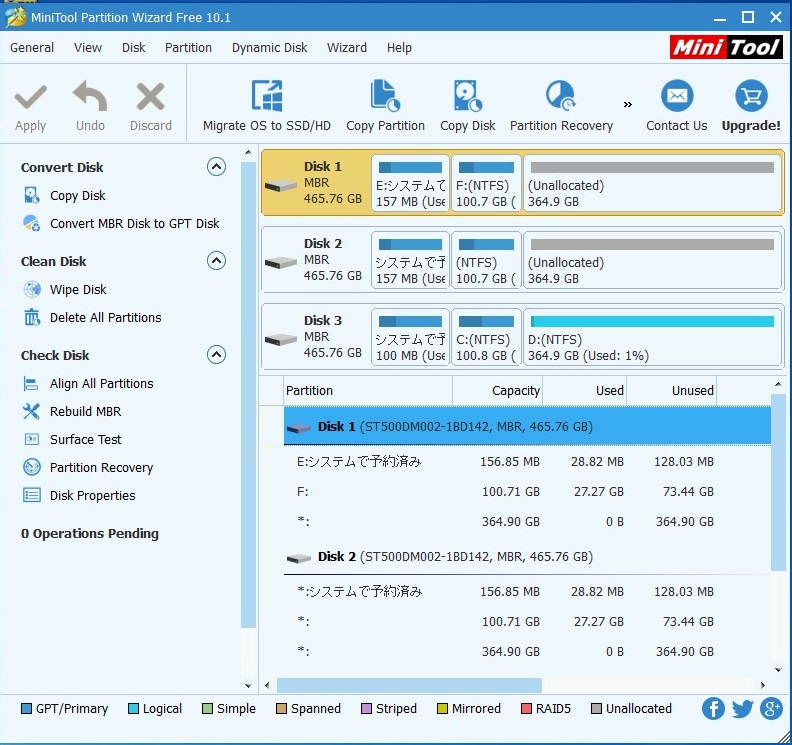Open Copy Disk from the toolbar
The image size is (792, 745).
coord(467,106)
